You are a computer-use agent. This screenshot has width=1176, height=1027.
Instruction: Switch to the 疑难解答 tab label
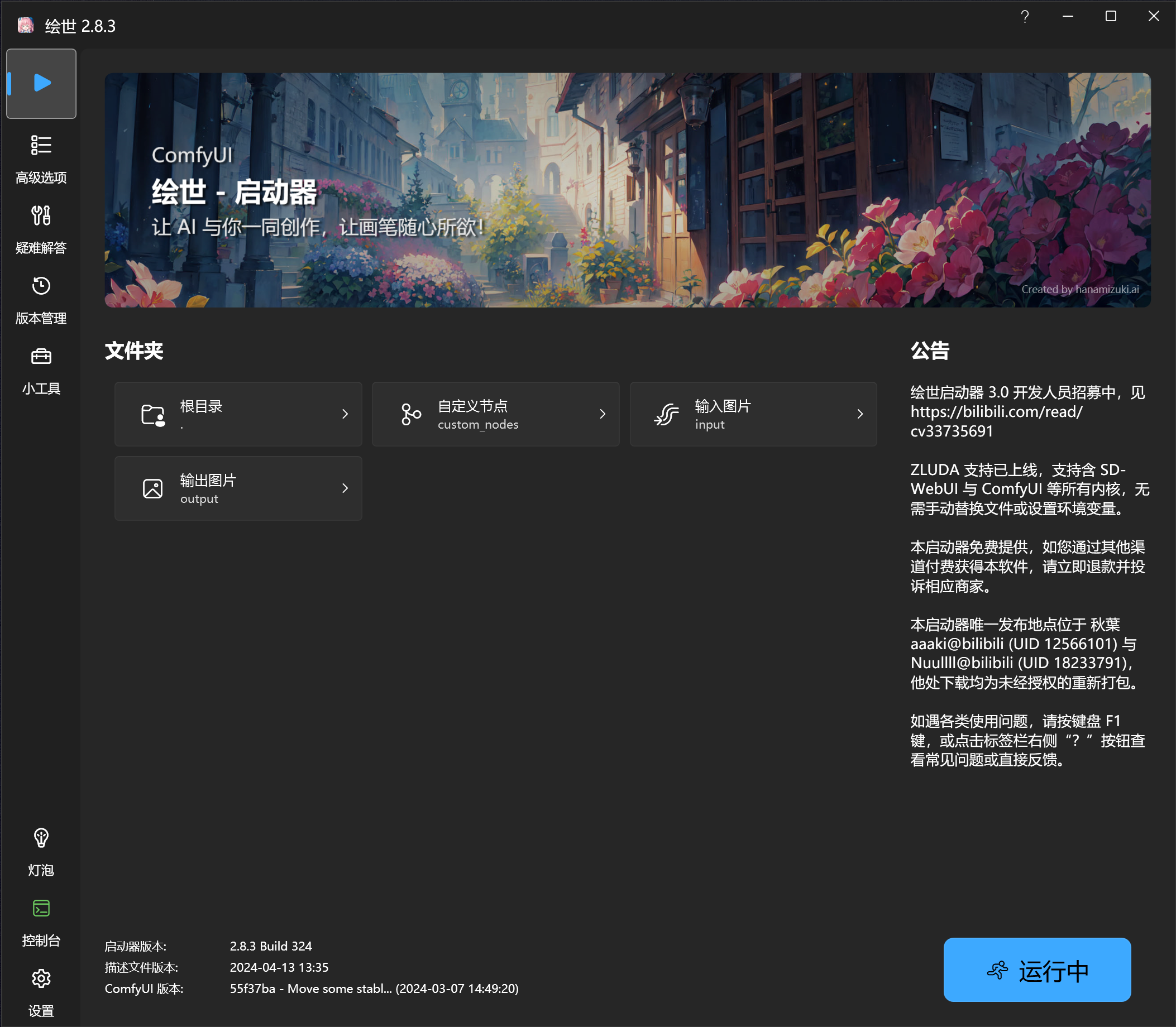tap(41, 248)
